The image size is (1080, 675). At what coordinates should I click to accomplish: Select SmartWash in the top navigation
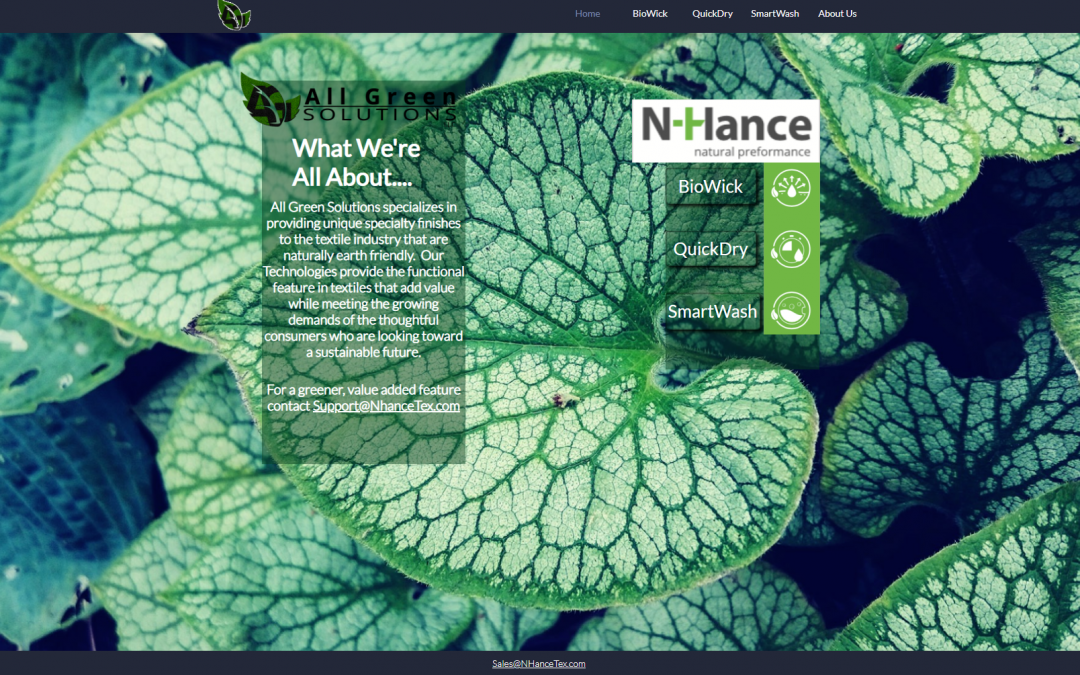tap(775, 14)
